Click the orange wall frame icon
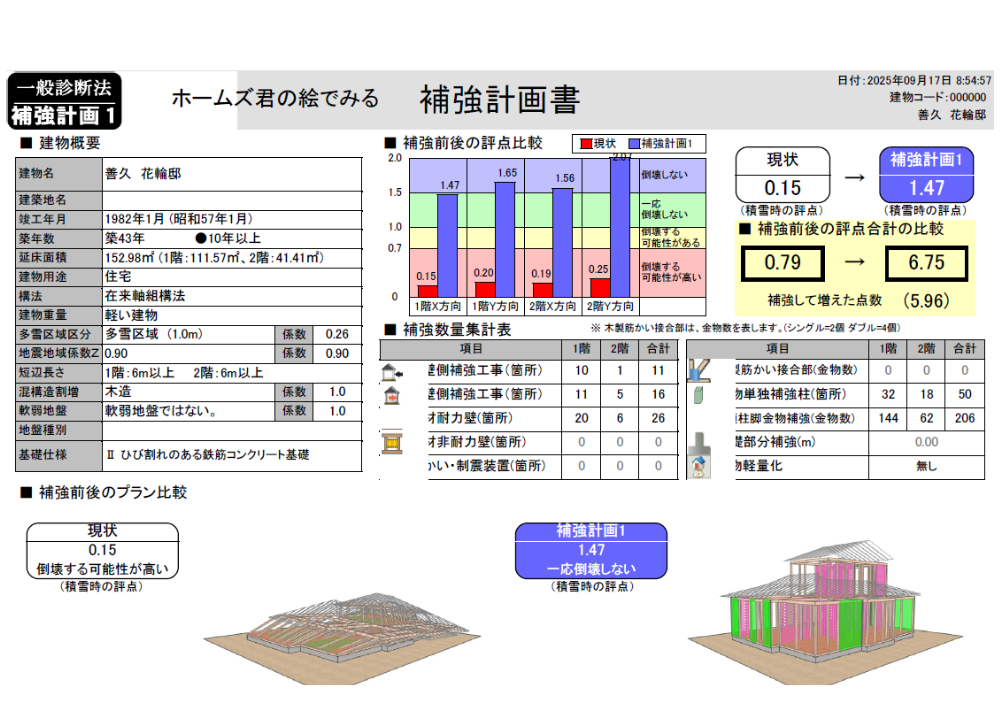The width and height of the screenshot is (1000, 707). (391, 442)
